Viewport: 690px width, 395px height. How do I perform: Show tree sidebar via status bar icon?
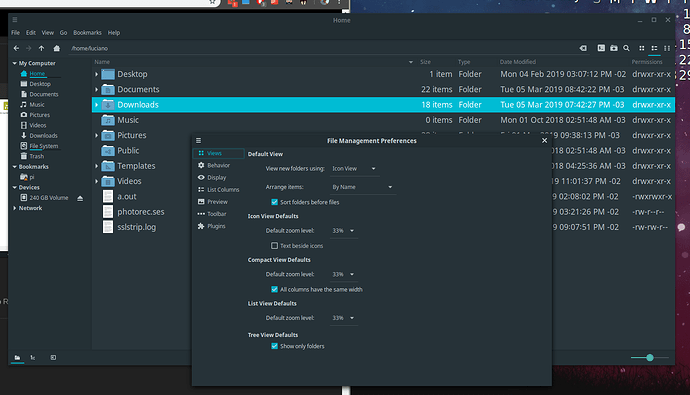tap(33, 358)
